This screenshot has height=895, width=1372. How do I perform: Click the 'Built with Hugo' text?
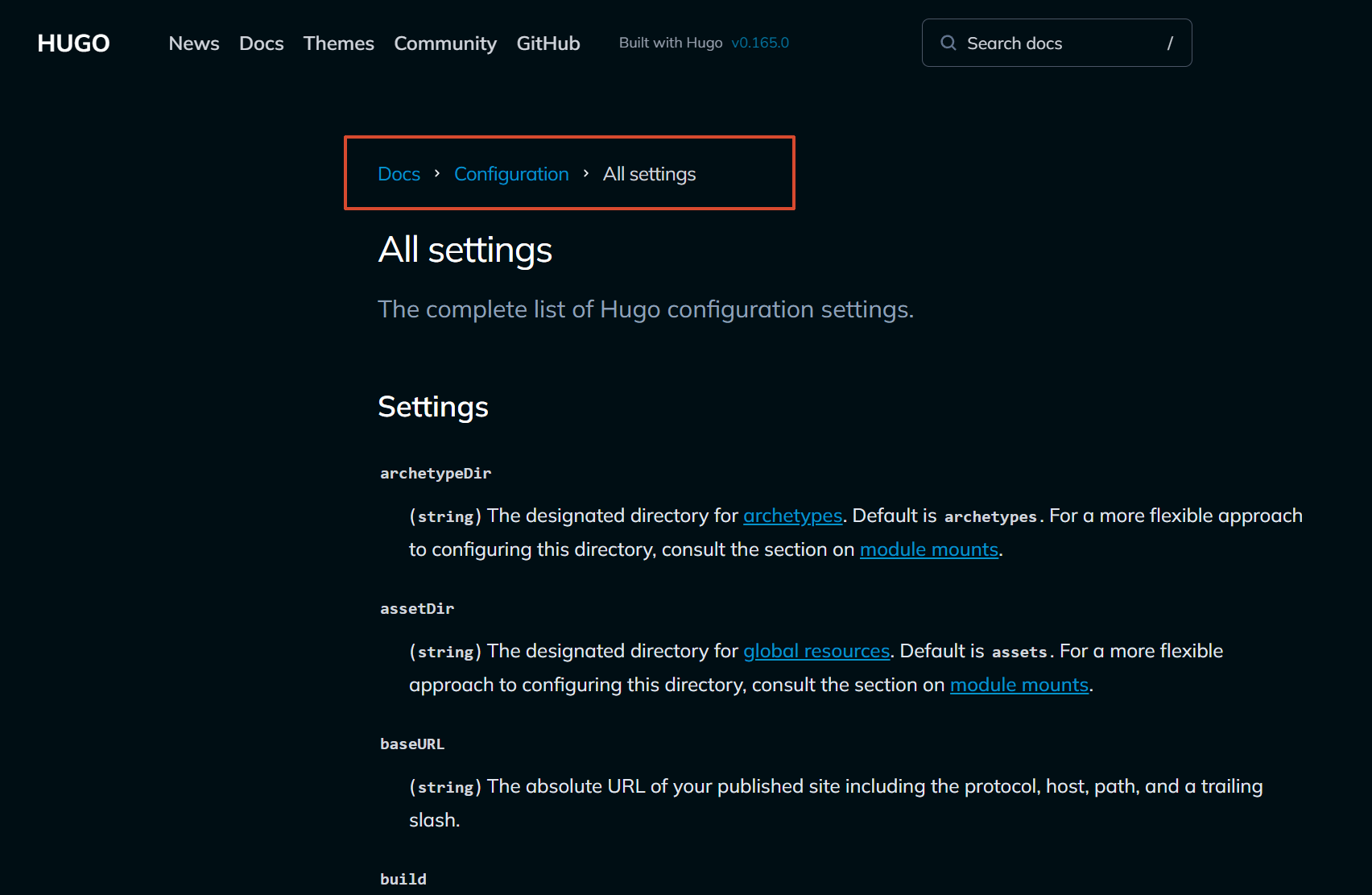pos(671,43)
